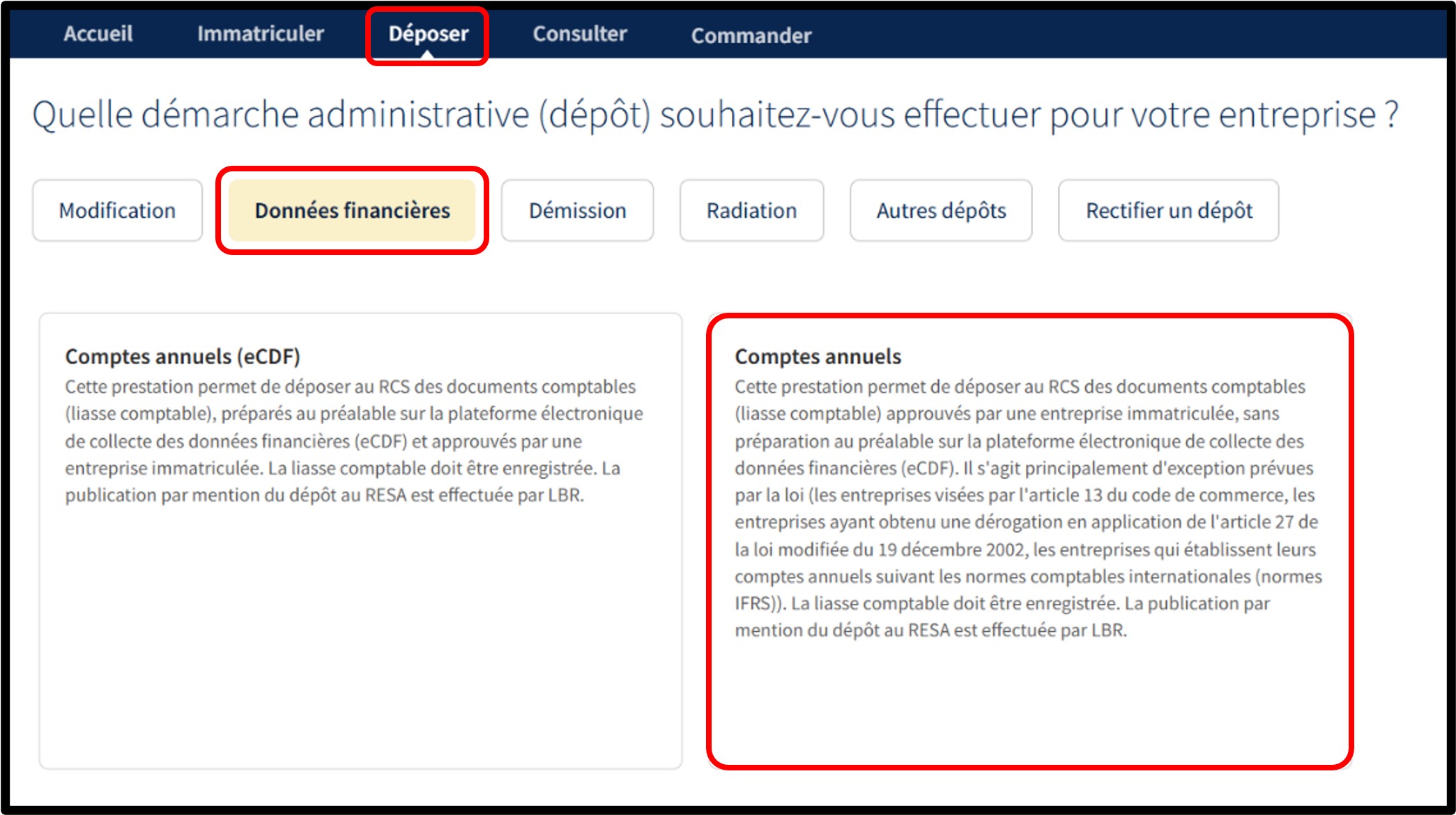Viewport: 1456px width, 815px height.
Task: Go to the Immatriculer menu
Action: [260, 33]
